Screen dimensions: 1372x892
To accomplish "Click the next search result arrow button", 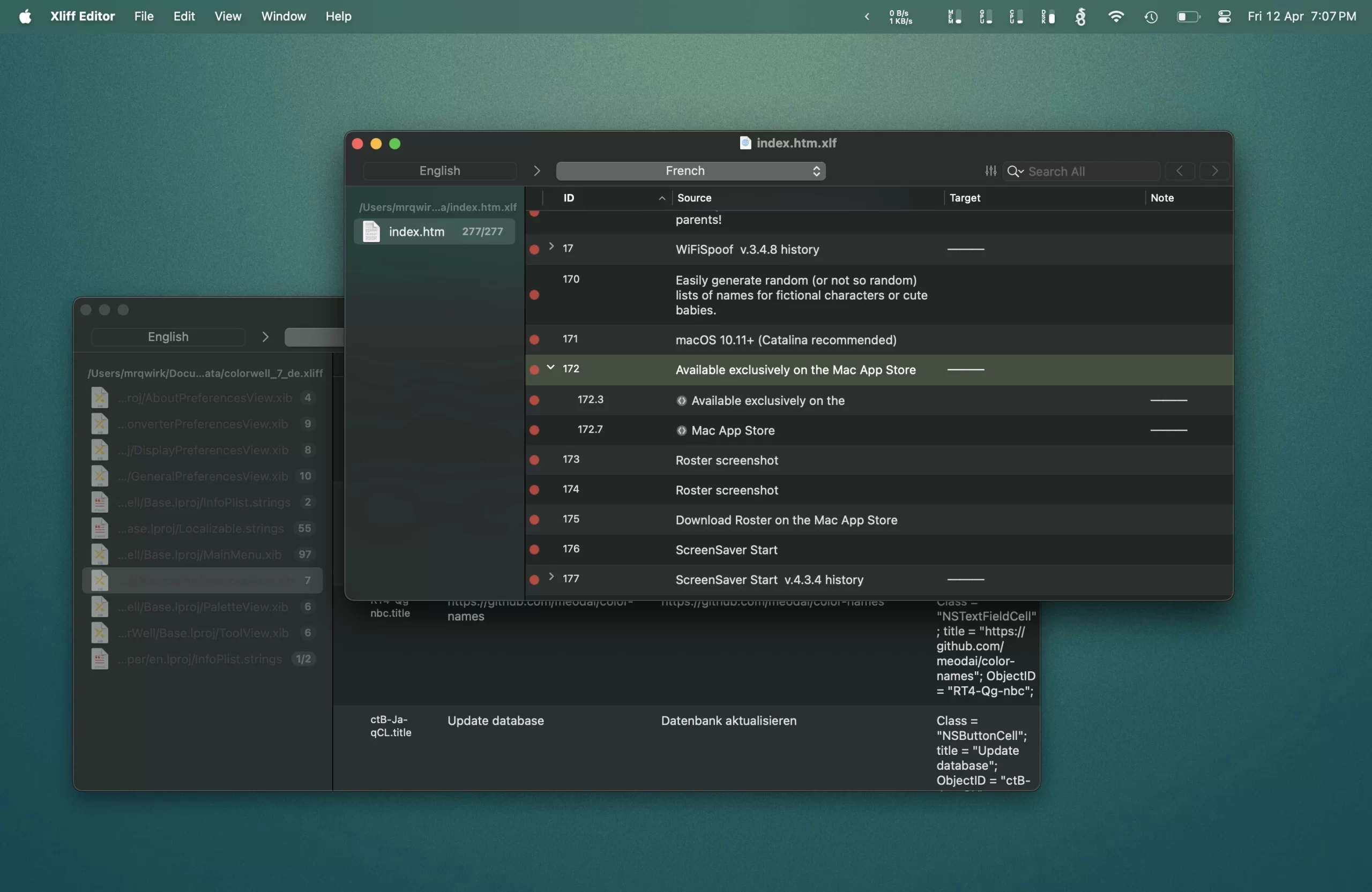I will point(1214,171).
